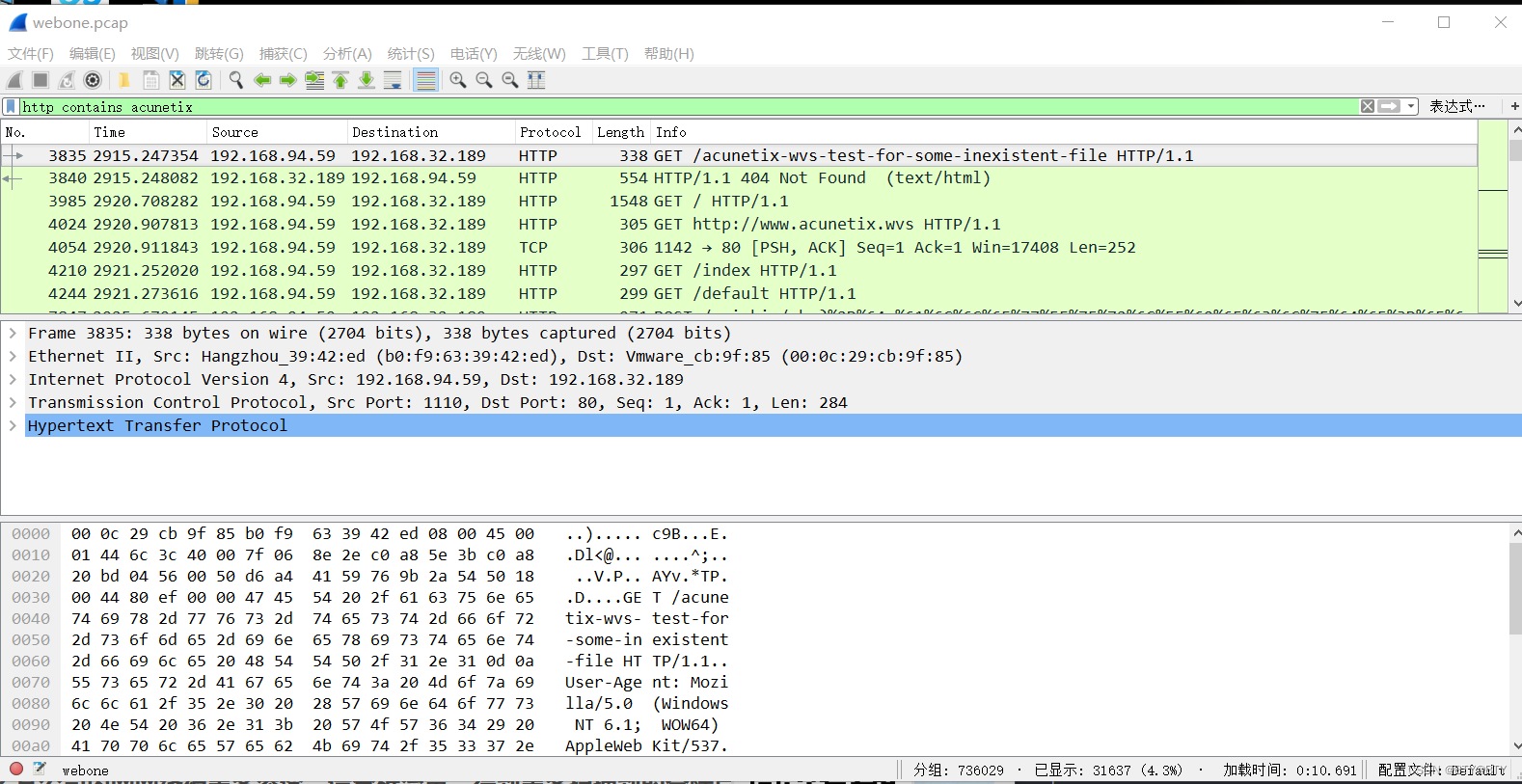Open the 工具(T) menu
This screenshot has width=1522, height=784.
click(605, 54)
